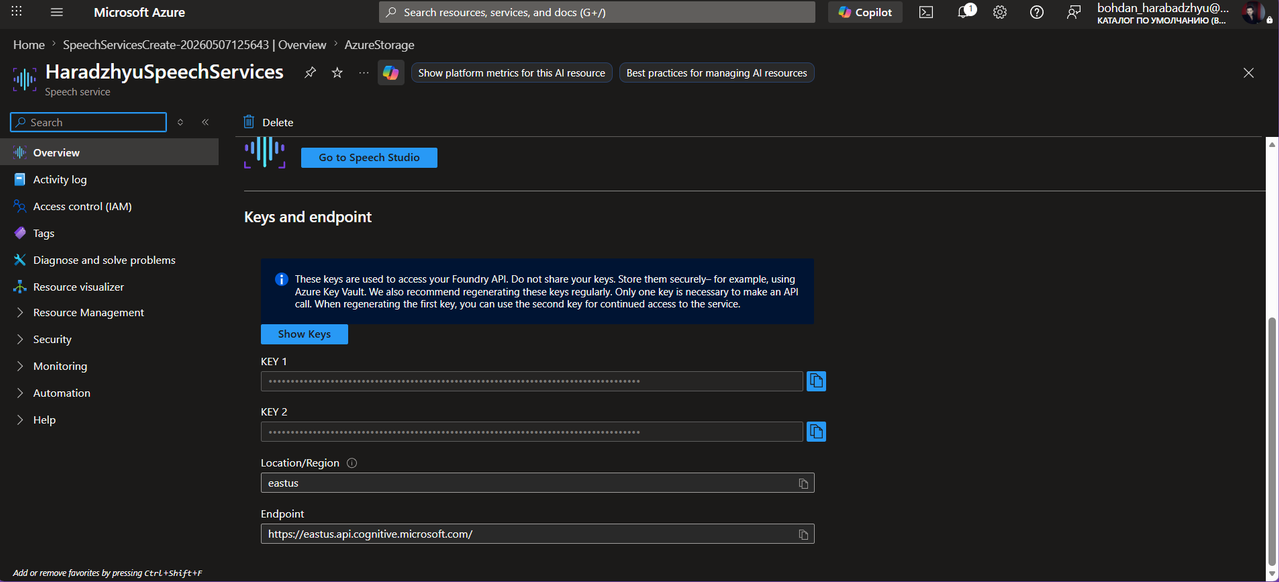Open the feedback icon in top bar
Image resolution: width=1279 pixels, height=582 pixels.
pos(1073,12)
